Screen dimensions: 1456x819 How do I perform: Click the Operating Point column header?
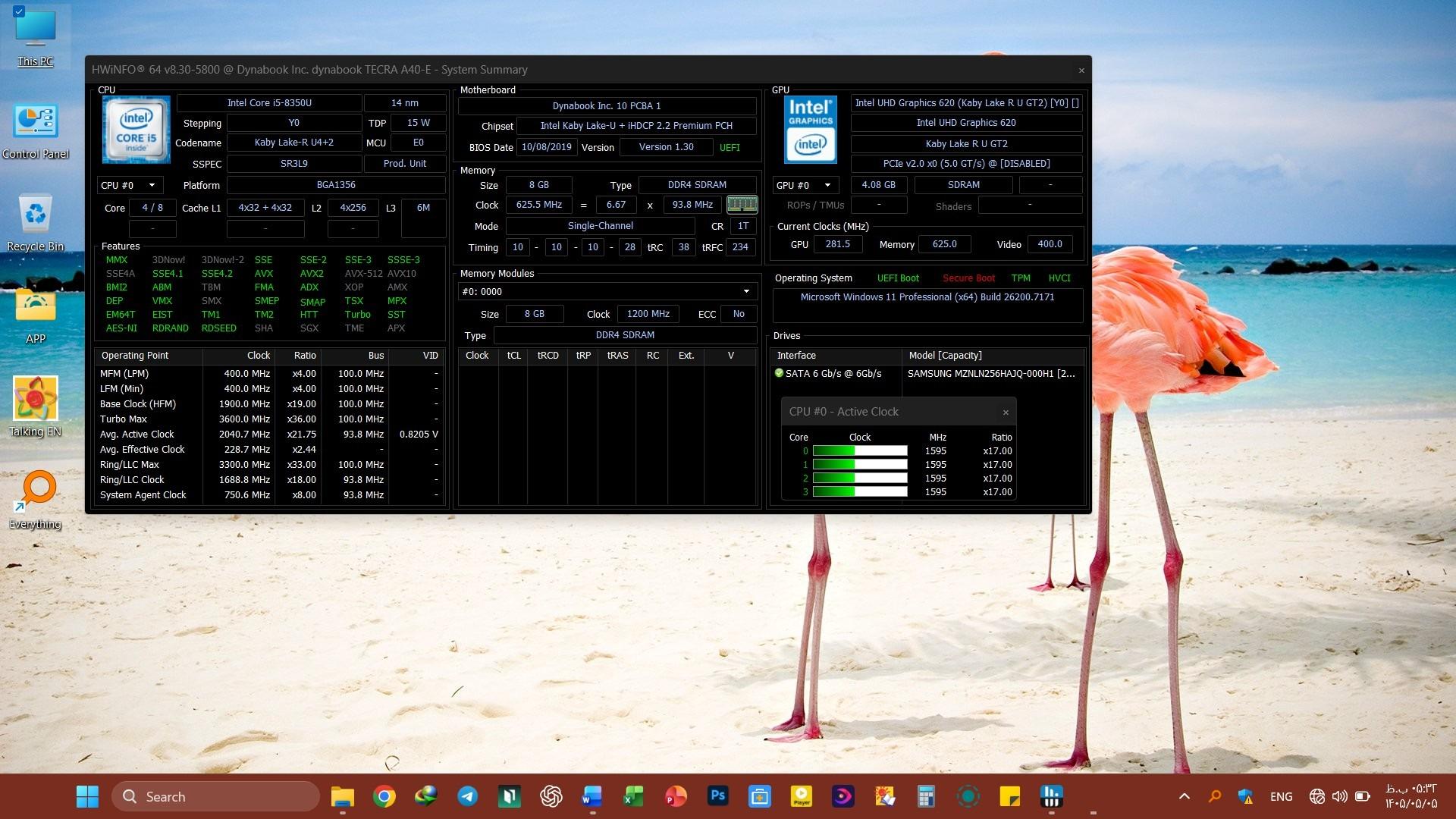pos(149,356)
